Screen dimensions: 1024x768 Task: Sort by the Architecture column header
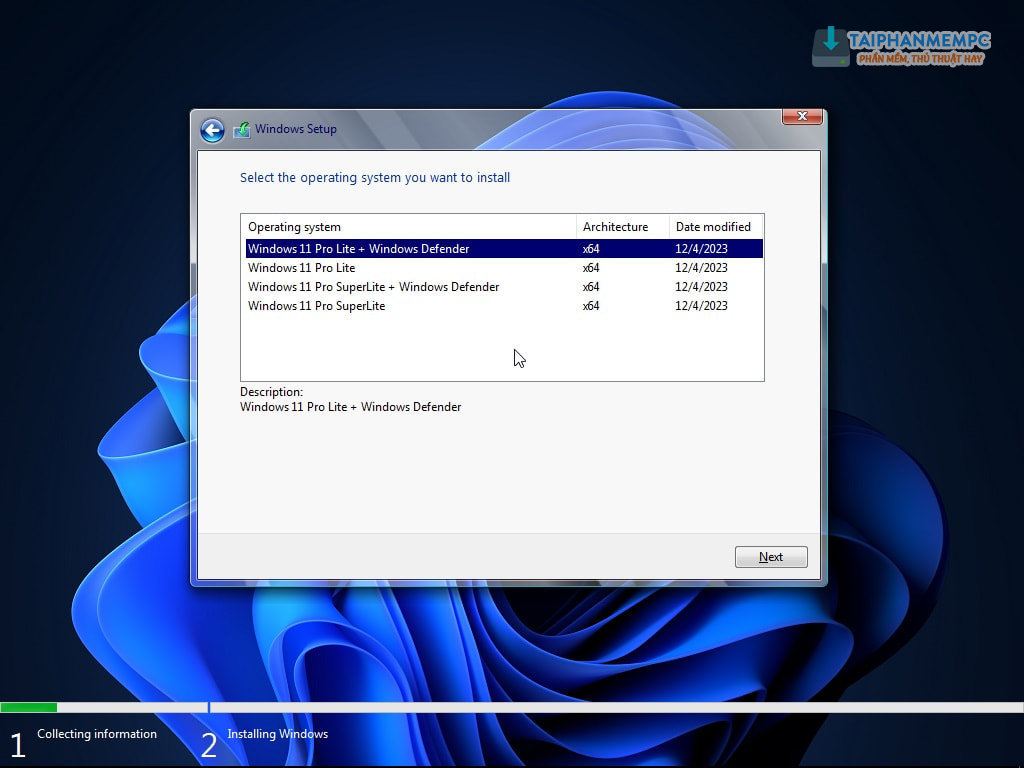coord(615,227)
